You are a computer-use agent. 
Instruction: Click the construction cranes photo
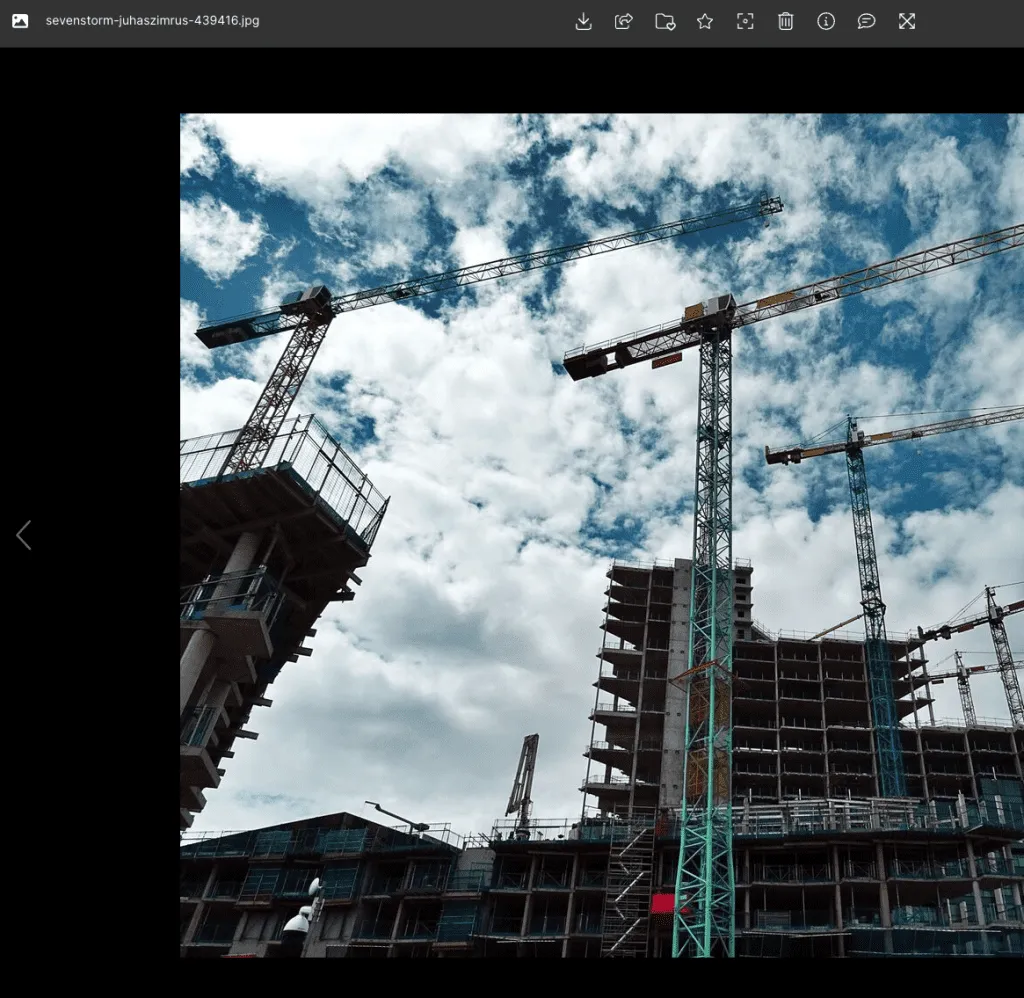tap(602, 536)
